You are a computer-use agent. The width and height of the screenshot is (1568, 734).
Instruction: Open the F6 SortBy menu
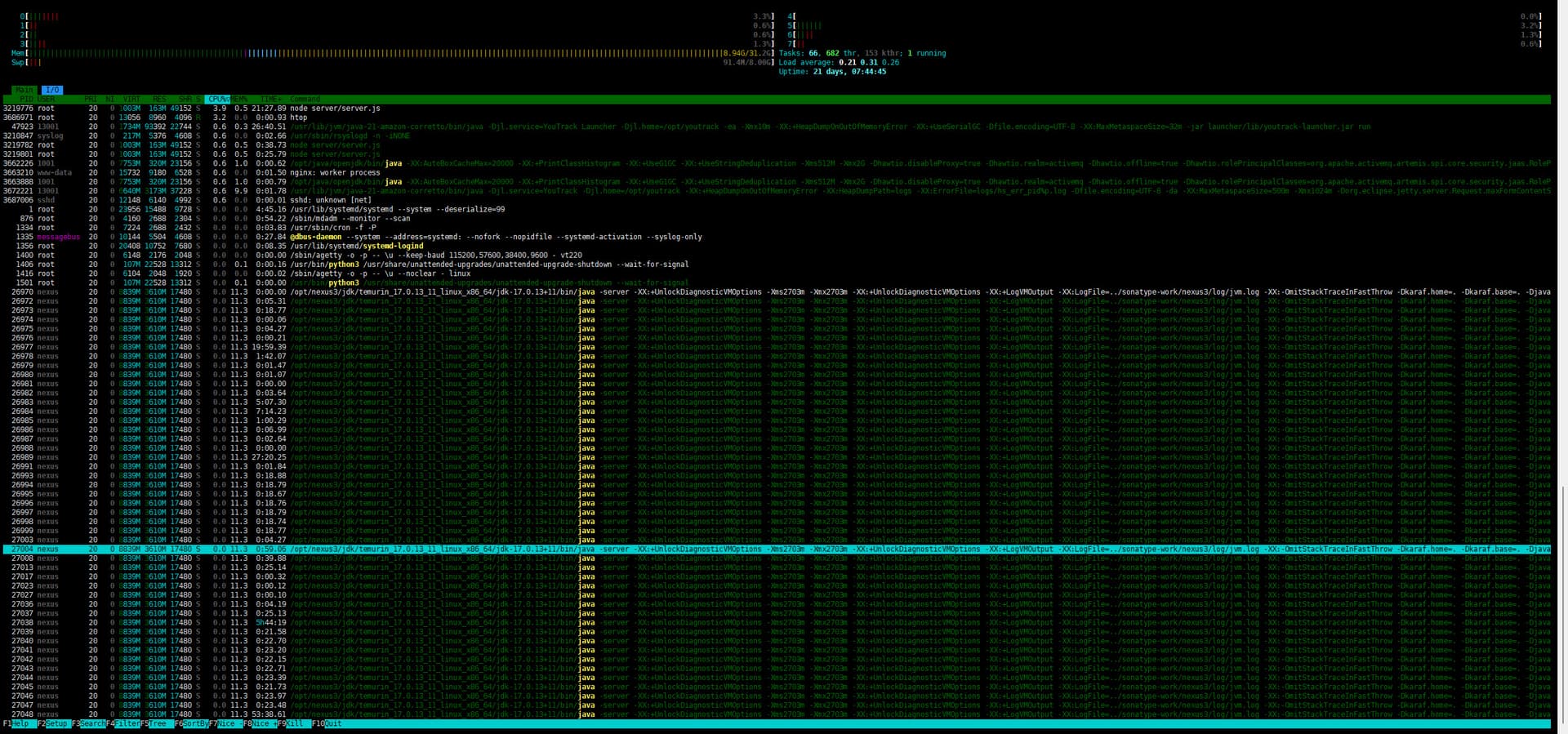pos(191,724)
